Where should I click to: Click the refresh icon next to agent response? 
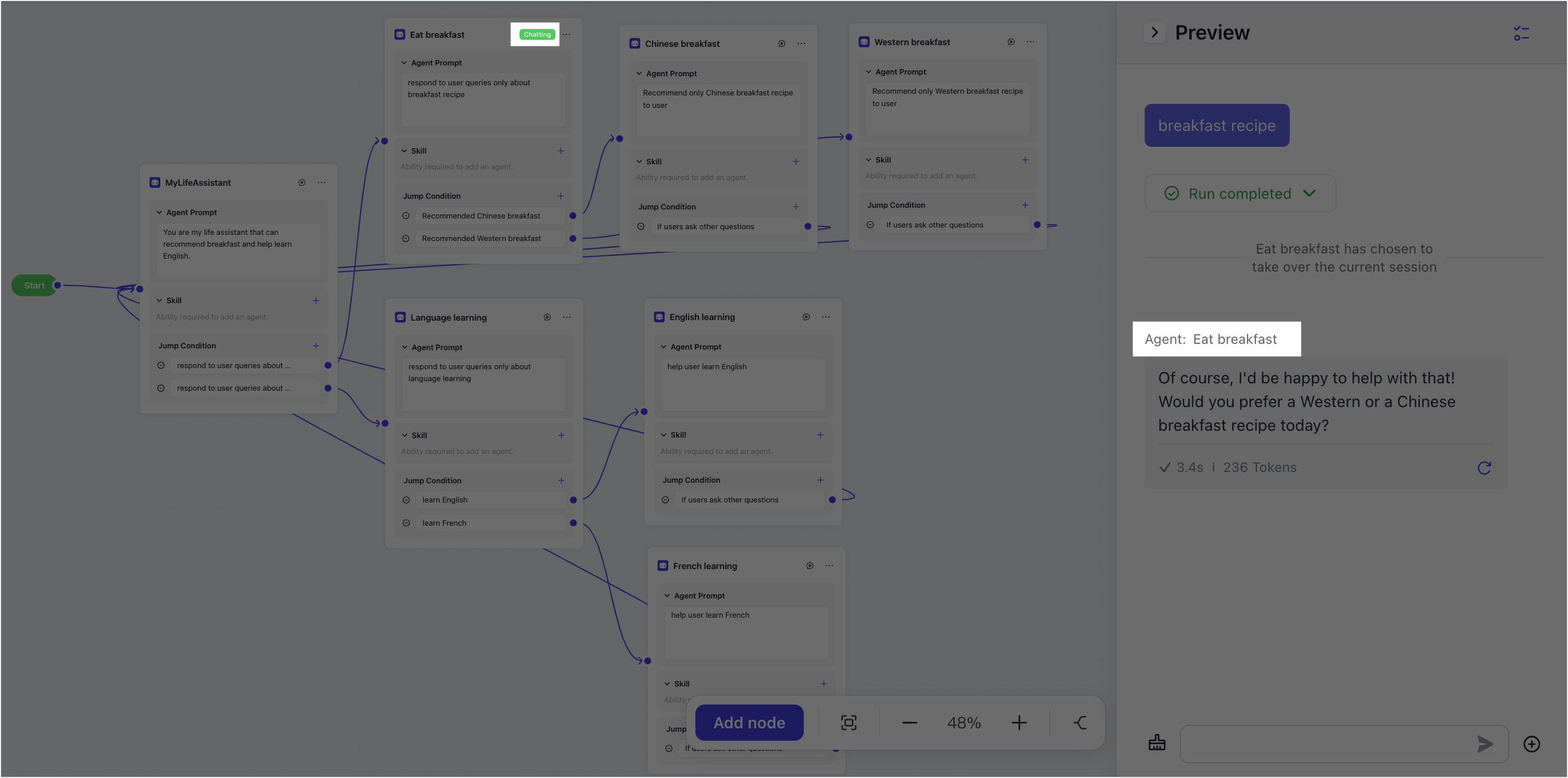pos(1485,467)
